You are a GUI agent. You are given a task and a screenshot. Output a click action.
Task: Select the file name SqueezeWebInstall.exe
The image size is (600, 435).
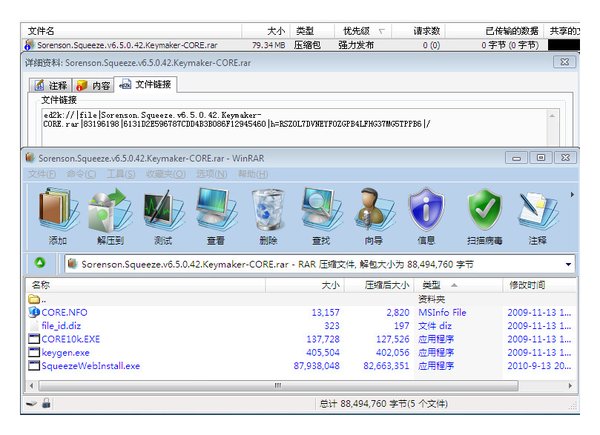pyautogui.click(x=91, y=366)
